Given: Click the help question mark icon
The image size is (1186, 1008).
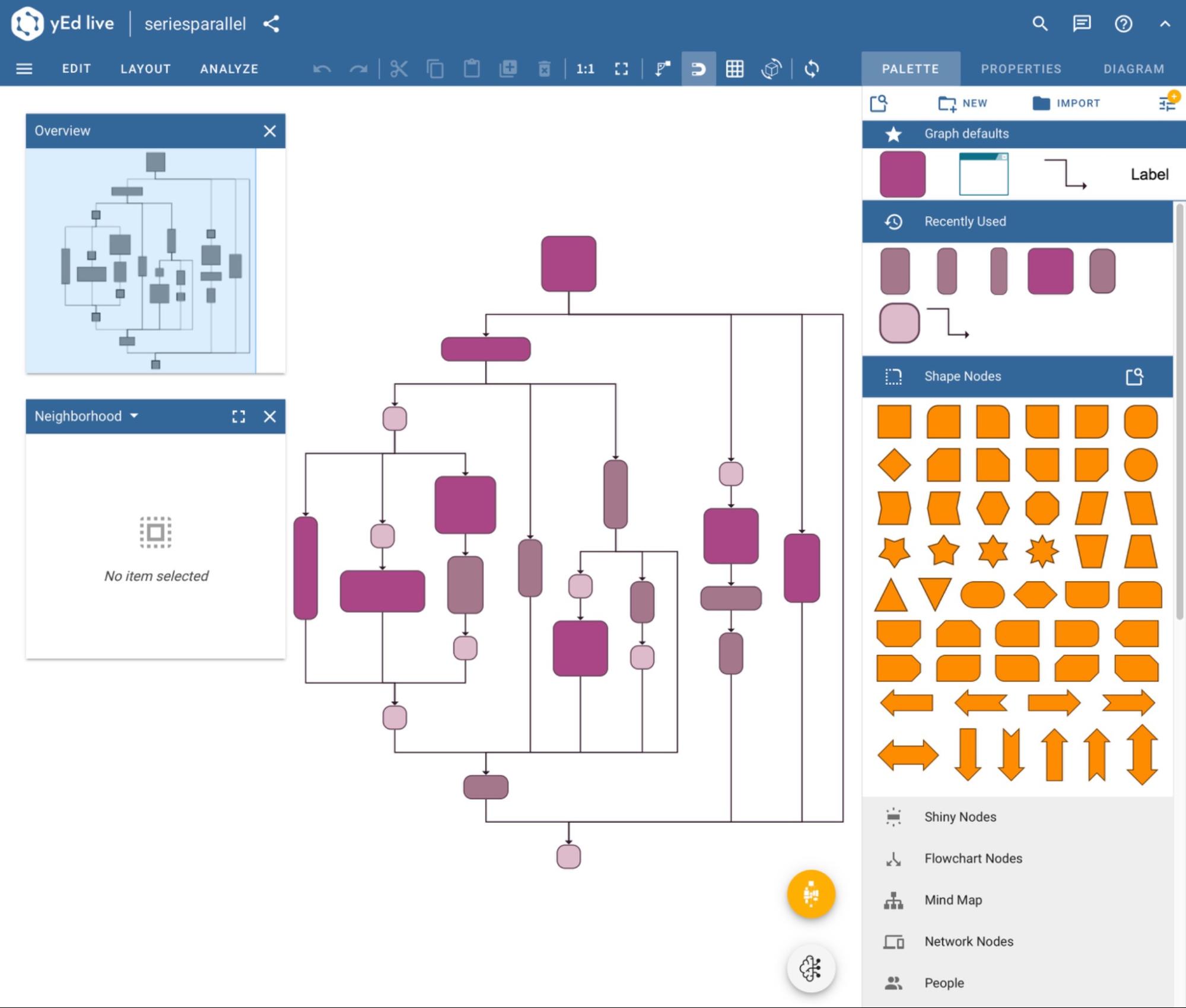Looking at the screenshot, I should [1123, 24].
